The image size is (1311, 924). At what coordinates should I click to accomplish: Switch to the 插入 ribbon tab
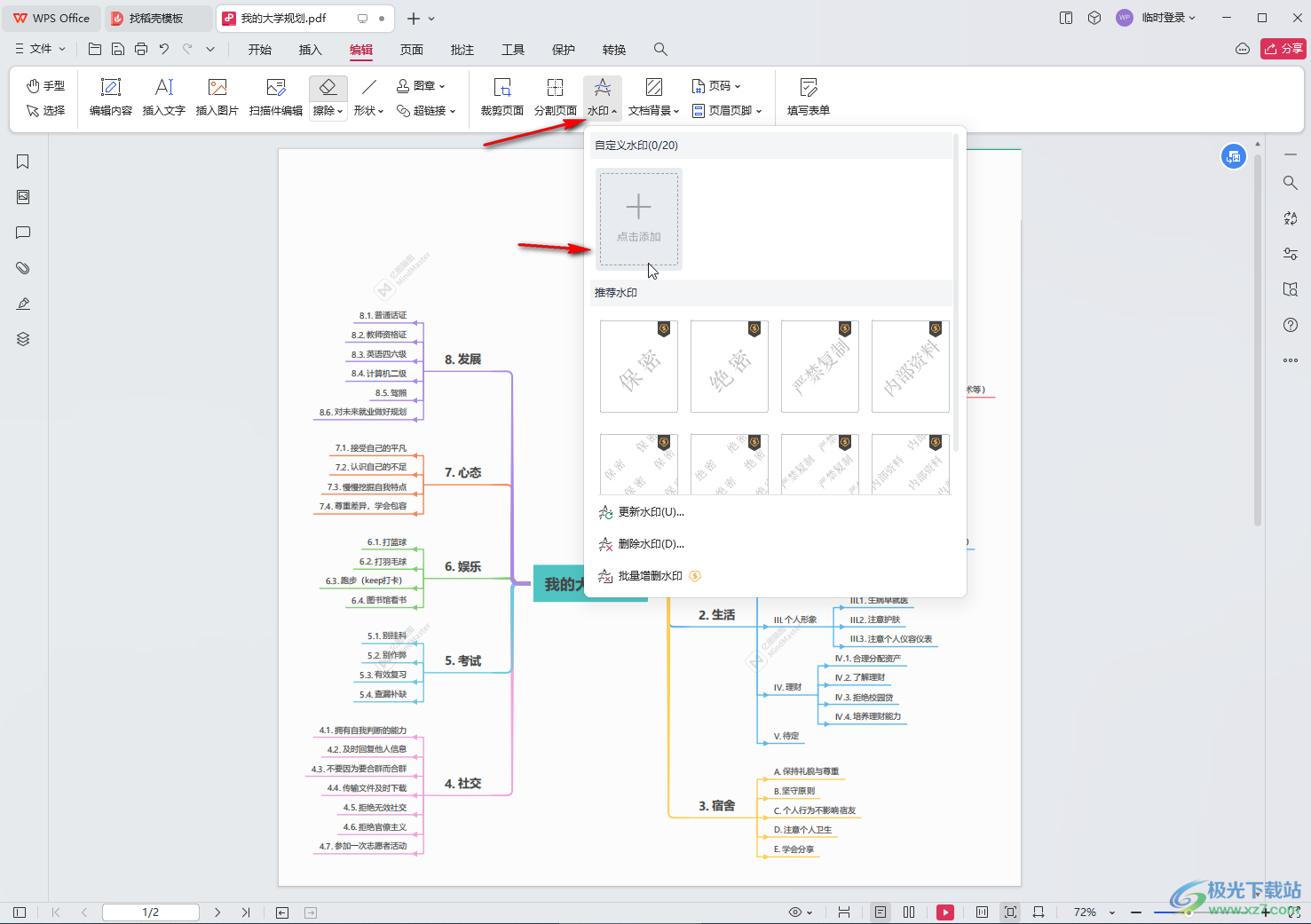coord(311,50)
